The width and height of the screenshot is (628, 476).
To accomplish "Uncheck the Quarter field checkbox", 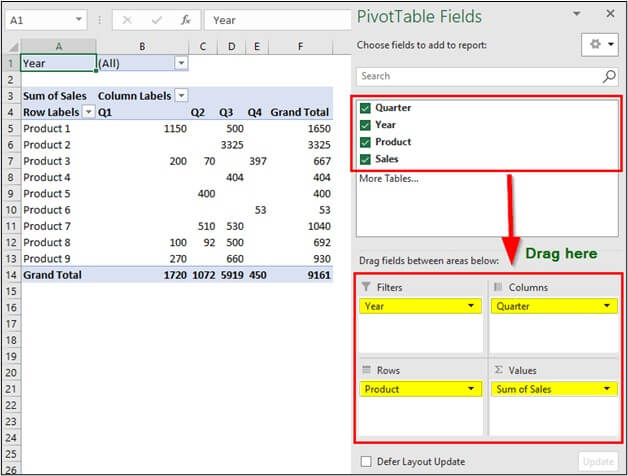I will pyautogui.click(x=365, y=108).
